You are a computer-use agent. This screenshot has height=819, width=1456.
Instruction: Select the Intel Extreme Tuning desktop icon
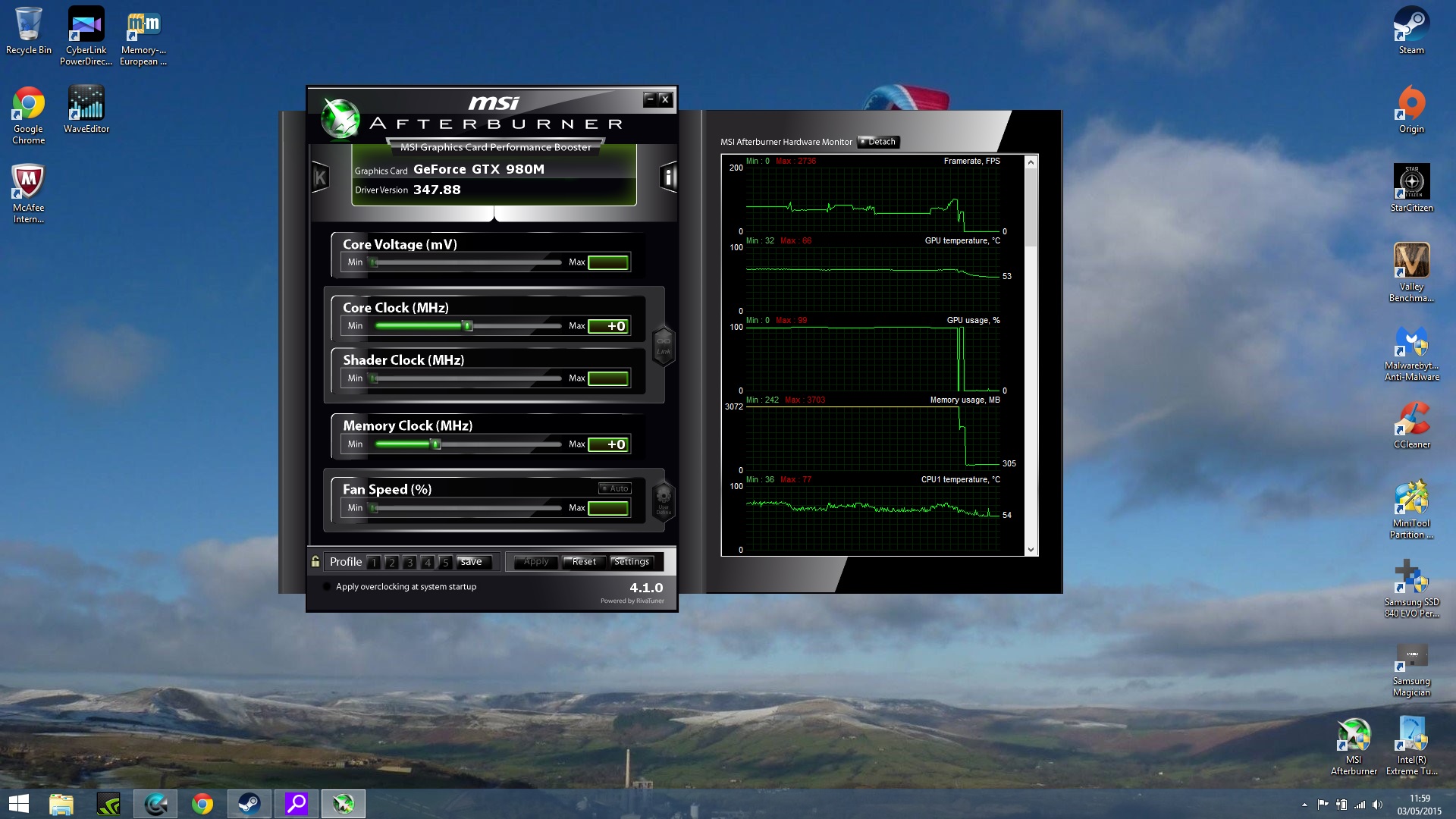click(x=1411, y=746)
